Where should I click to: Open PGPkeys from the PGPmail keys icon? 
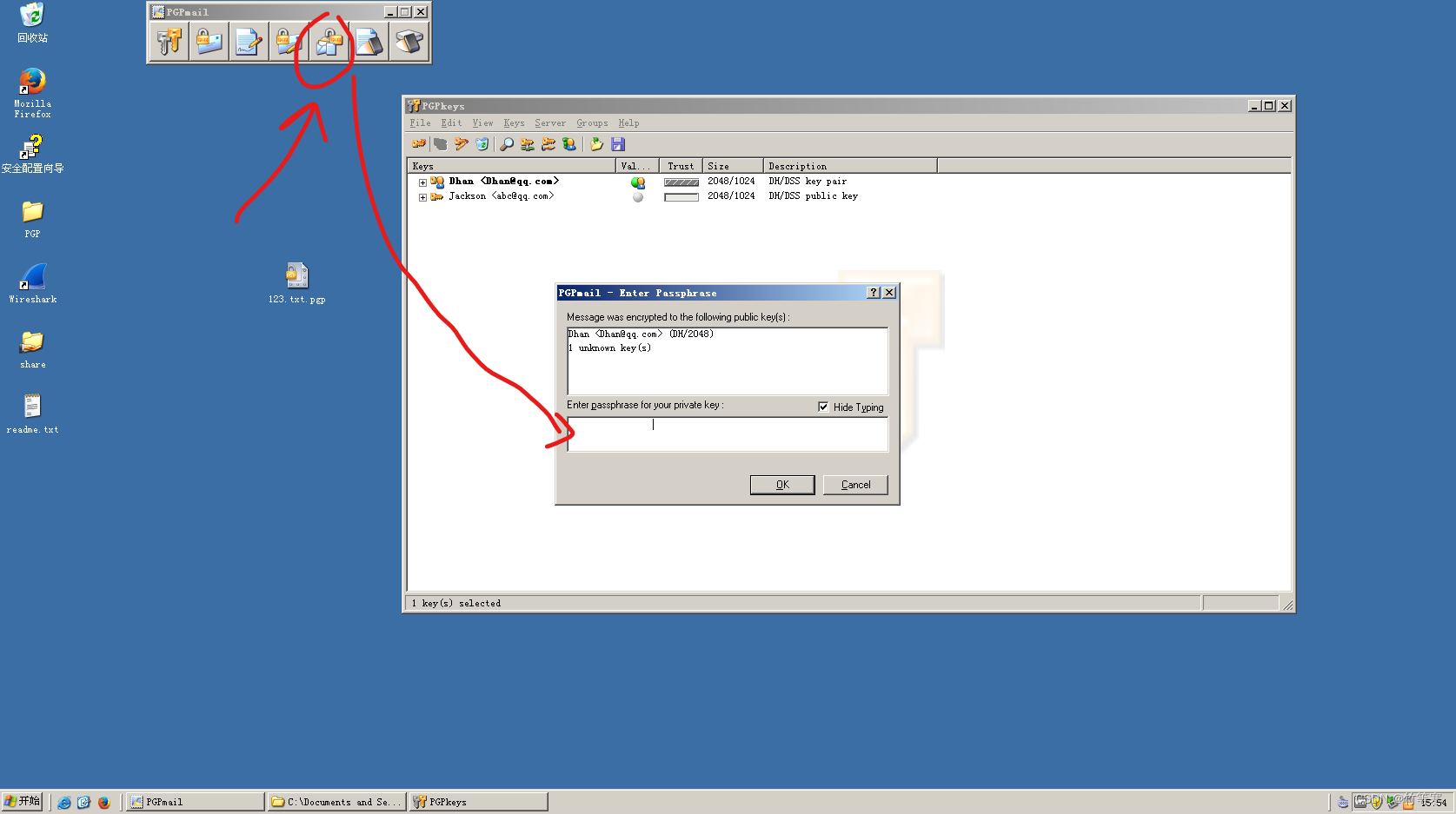pos(169,41)
